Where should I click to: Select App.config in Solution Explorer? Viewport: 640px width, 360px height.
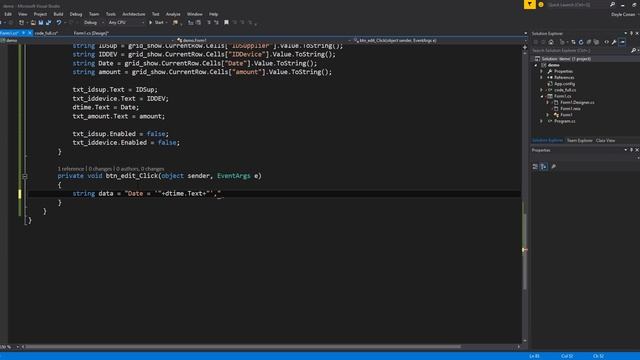(x=564, y=84)
